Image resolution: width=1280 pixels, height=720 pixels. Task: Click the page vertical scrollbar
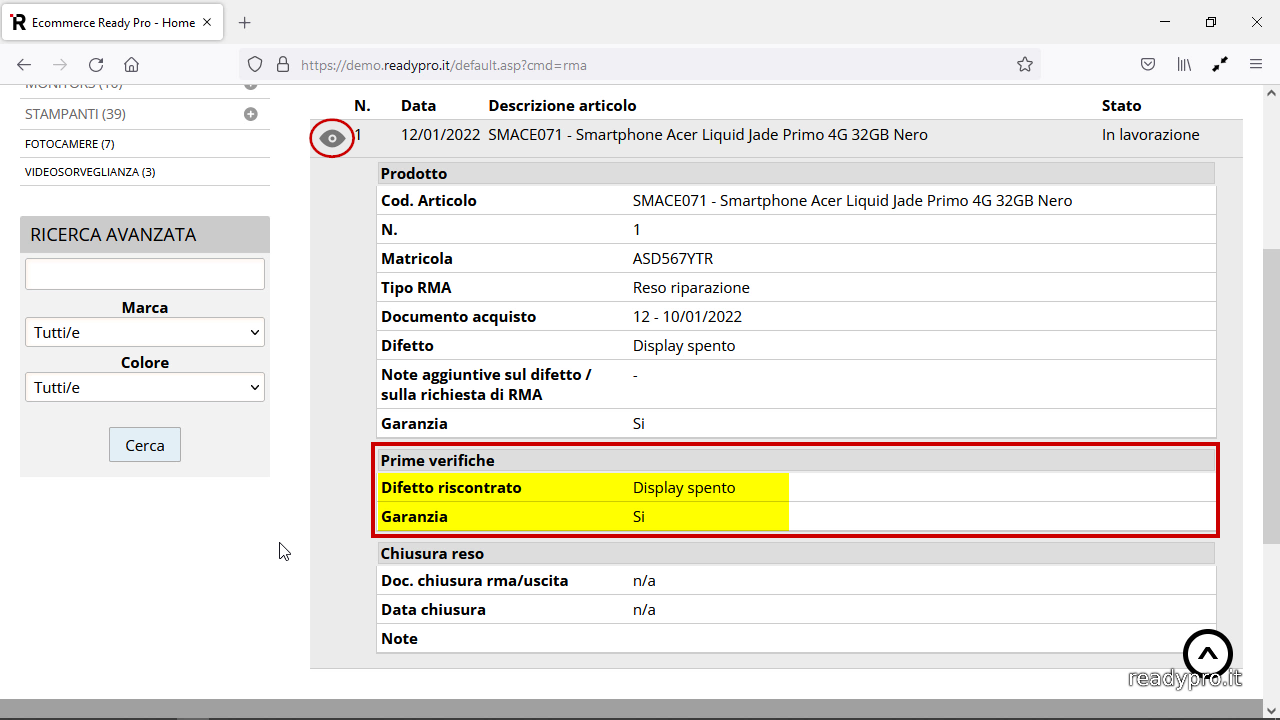[x=1271, y=396]
